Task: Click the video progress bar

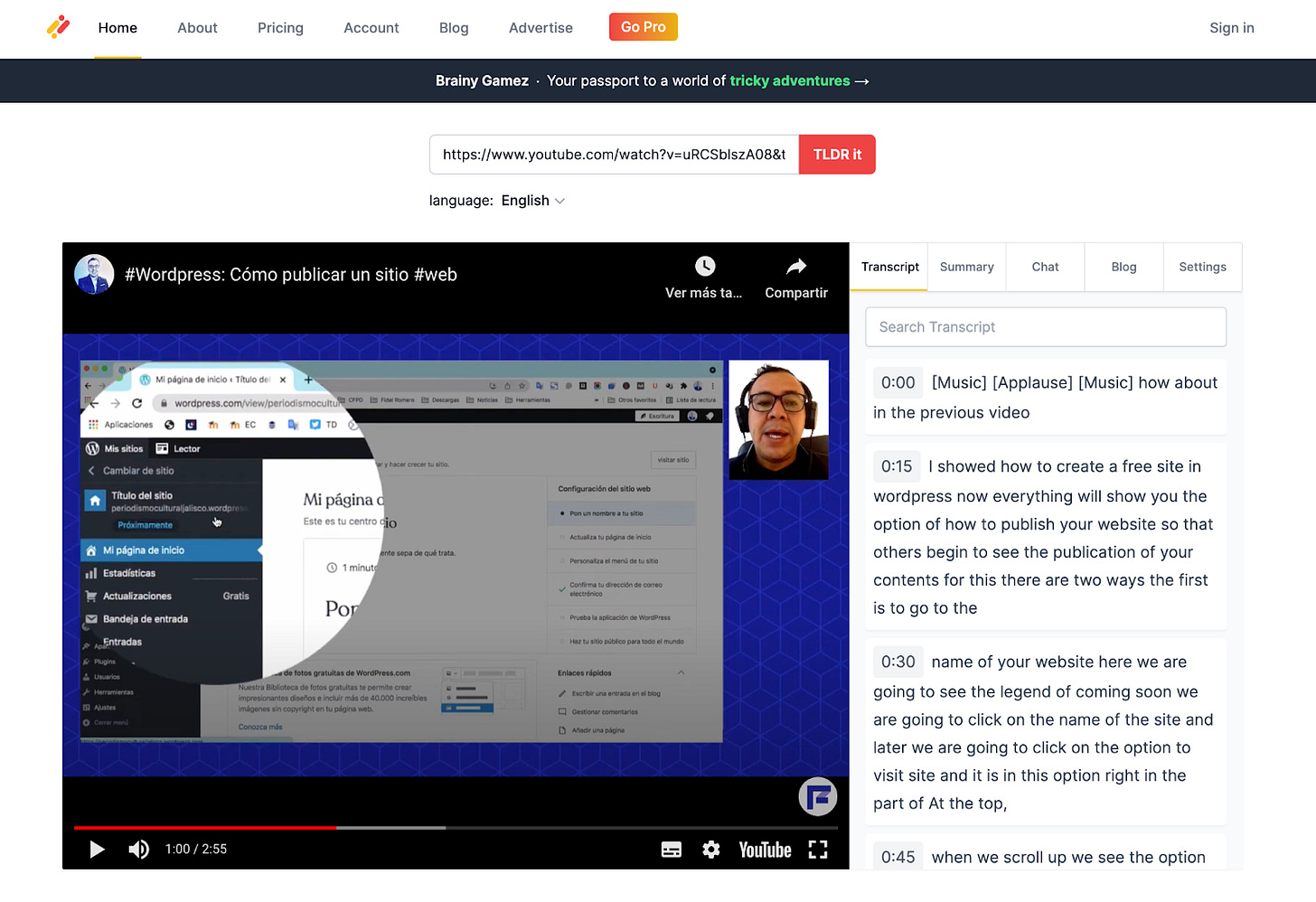Action: (x=456, y=828)
